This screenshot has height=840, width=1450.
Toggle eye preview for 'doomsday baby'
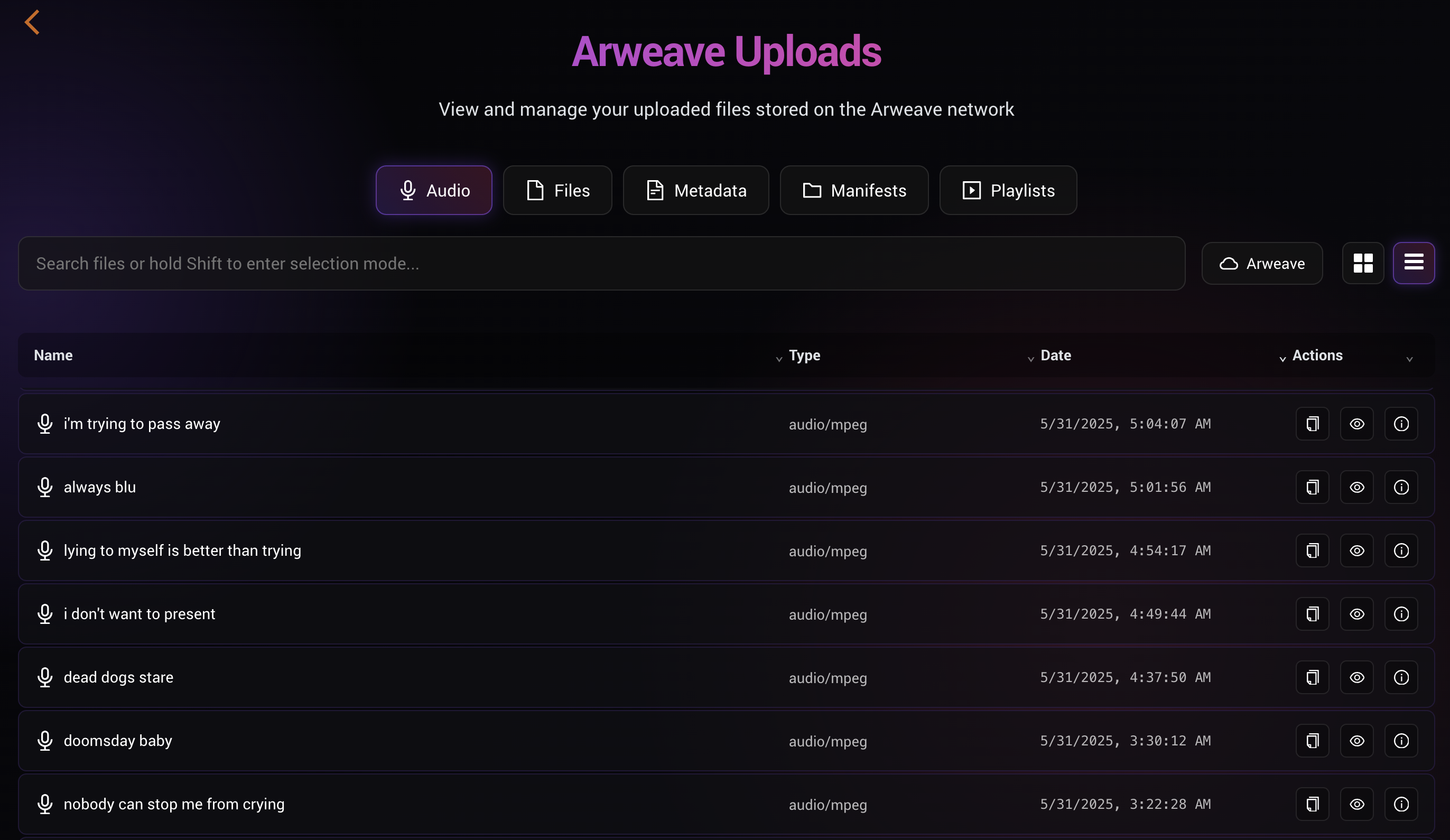[x=1356, y=741]
